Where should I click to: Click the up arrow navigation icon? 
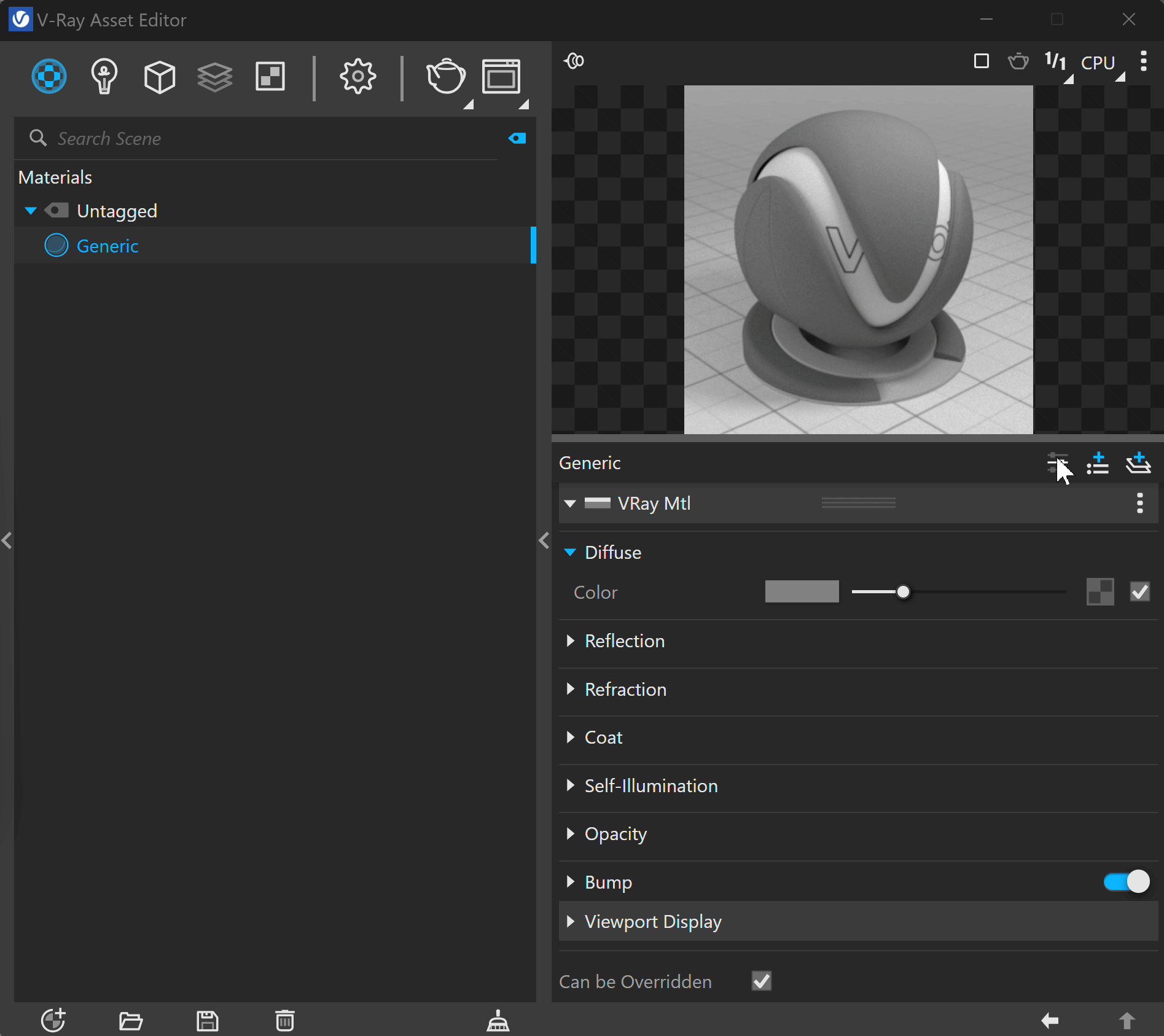1127,1021
